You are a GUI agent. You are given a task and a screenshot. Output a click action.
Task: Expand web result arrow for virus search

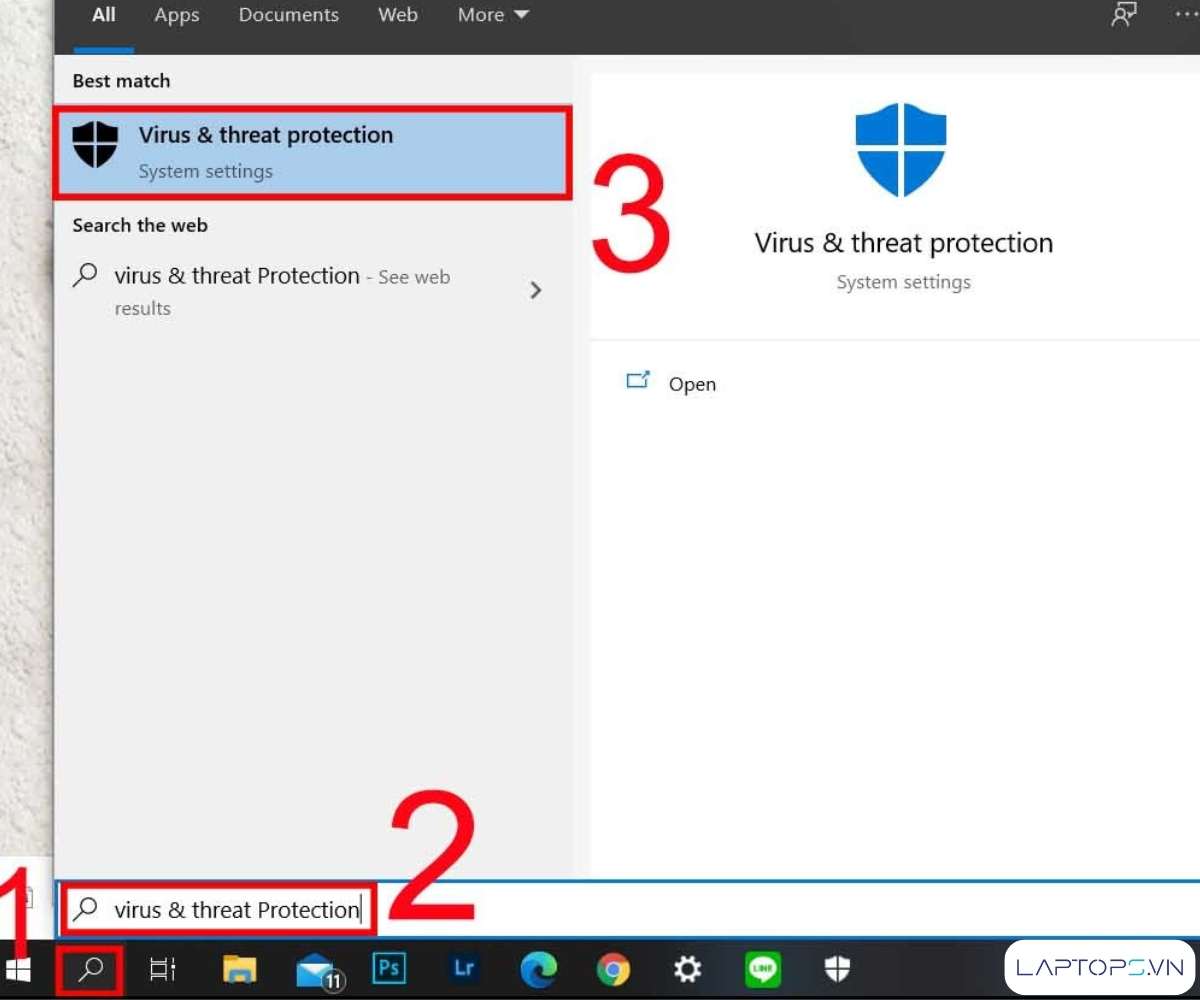coord(536,290)
